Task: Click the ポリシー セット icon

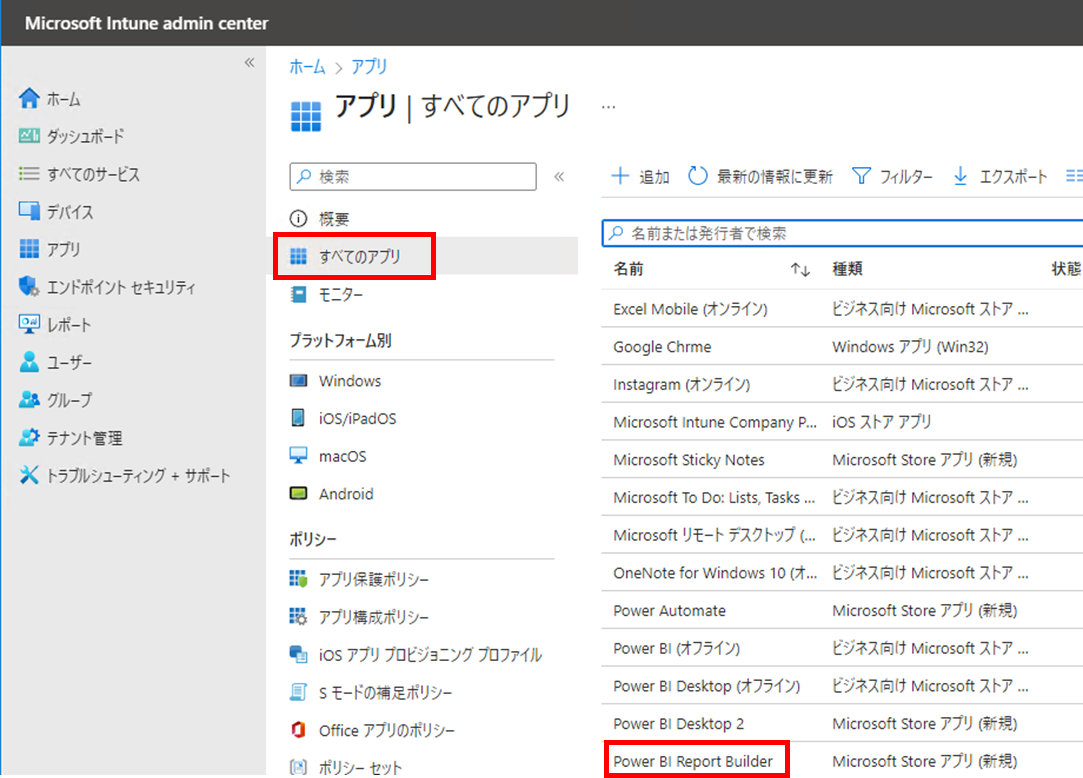Action: 298,767
